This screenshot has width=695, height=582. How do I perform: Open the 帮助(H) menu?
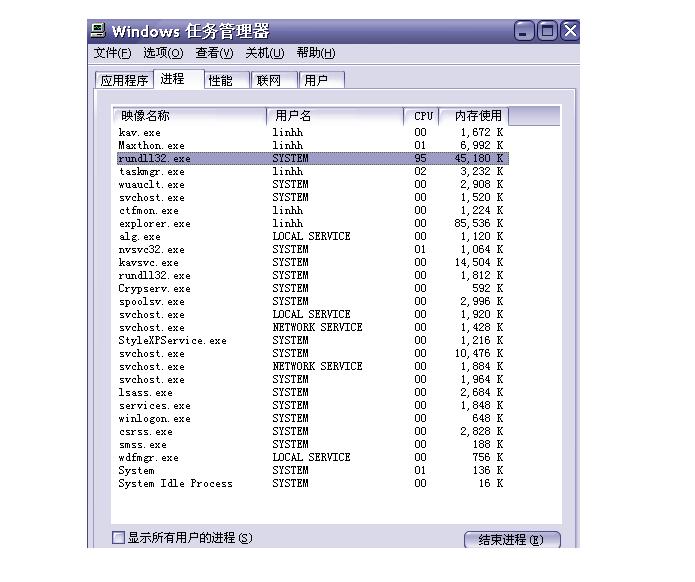pyautogui.click(x=316, y=53)
